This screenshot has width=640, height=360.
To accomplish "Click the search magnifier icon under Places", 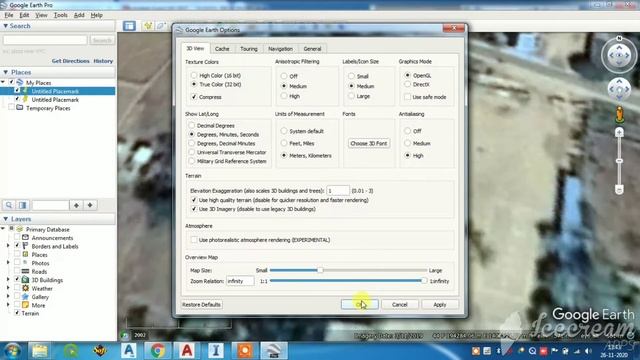I will 9,205.
